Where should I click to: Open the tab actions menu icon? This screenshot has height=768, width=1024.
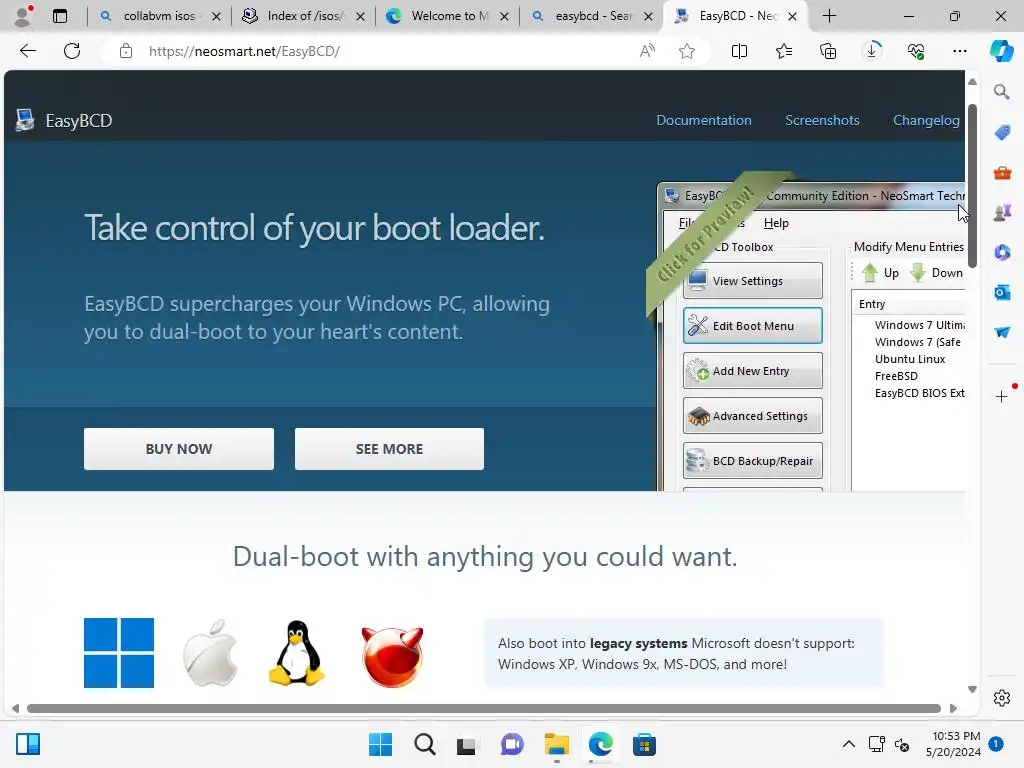(x=60, y=16)
